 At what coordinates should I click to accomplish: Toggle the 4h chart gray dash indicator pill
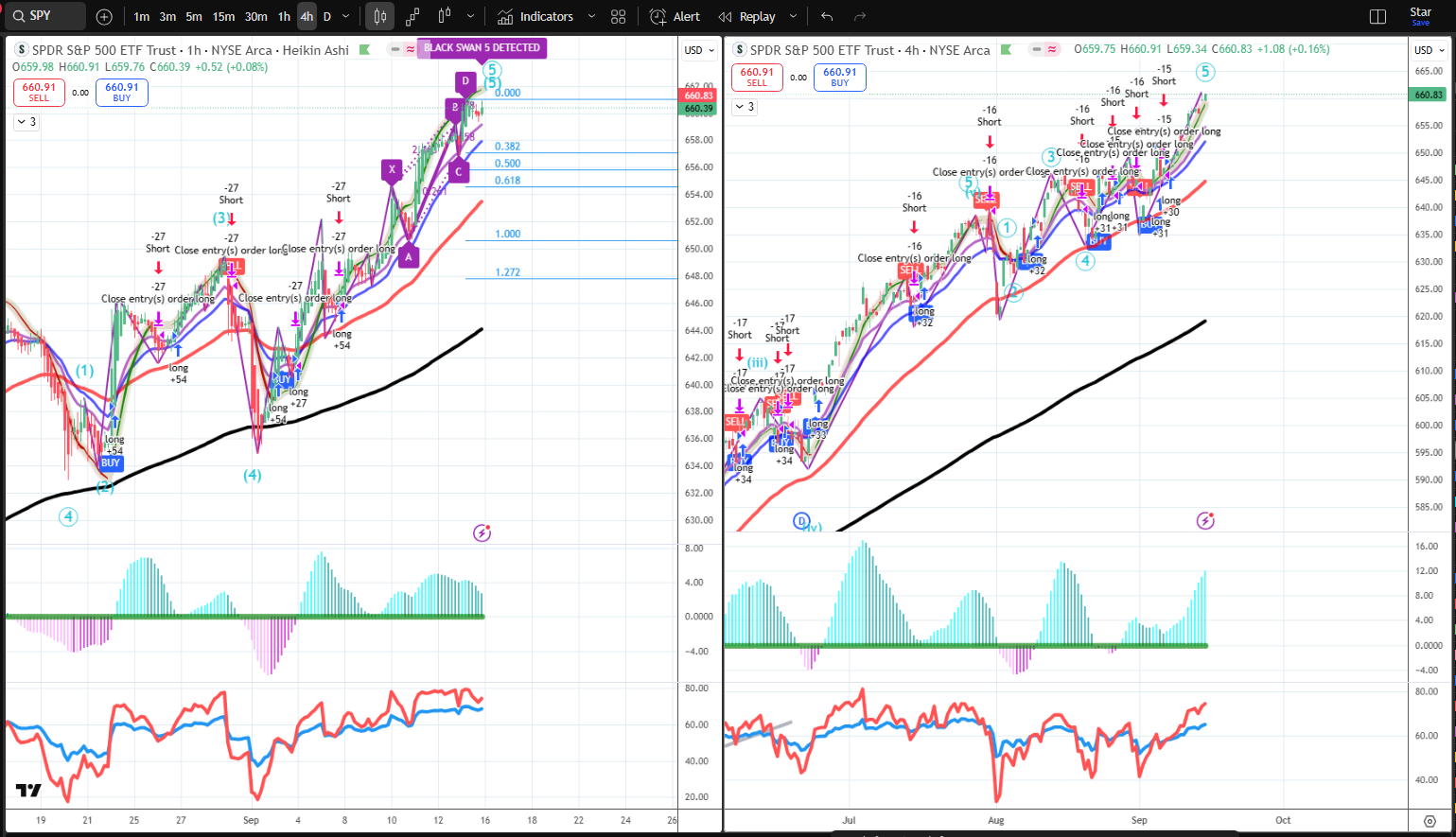point(1038,49)
